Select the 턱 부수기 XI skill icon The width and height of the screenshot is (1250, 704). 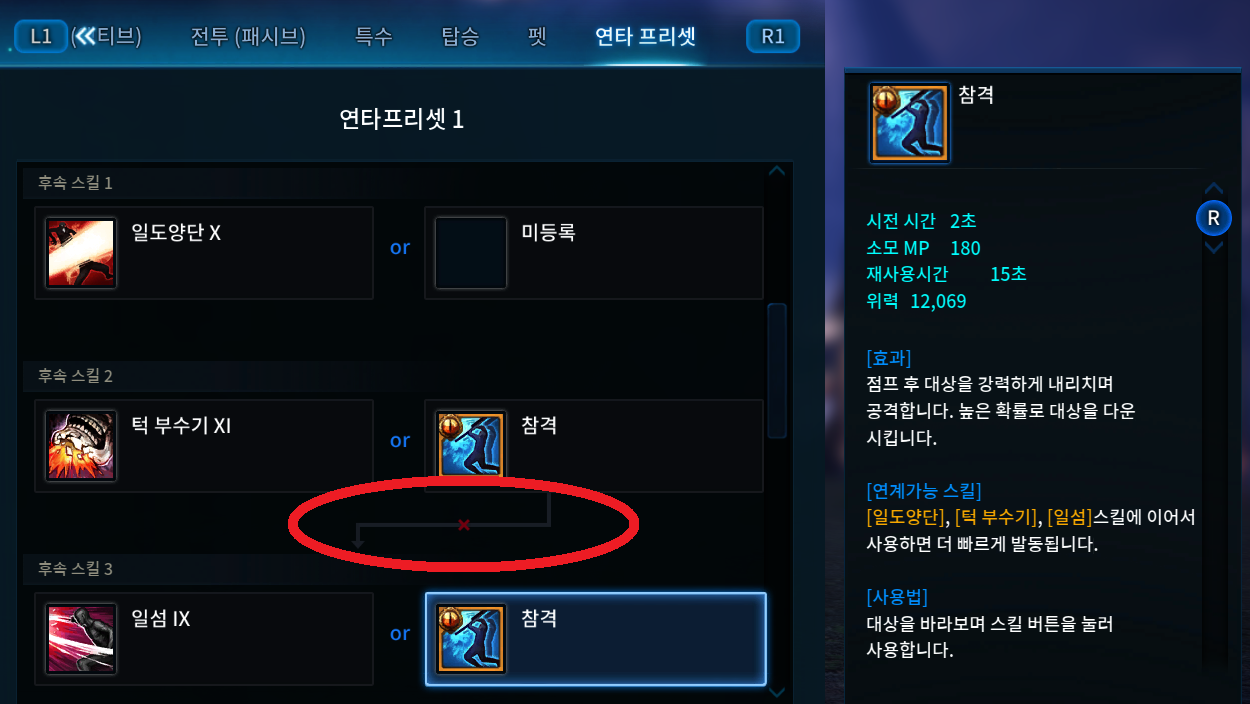click(81, 447)
